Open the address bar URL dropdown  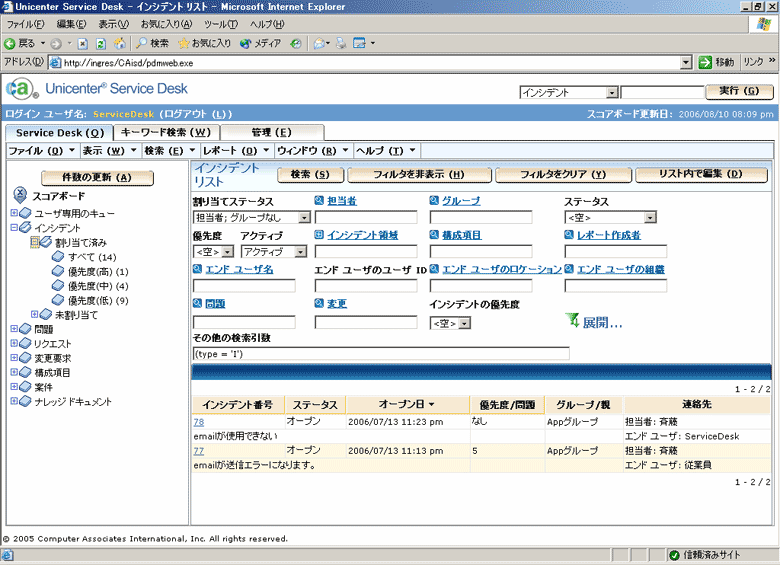click(686, 63)
